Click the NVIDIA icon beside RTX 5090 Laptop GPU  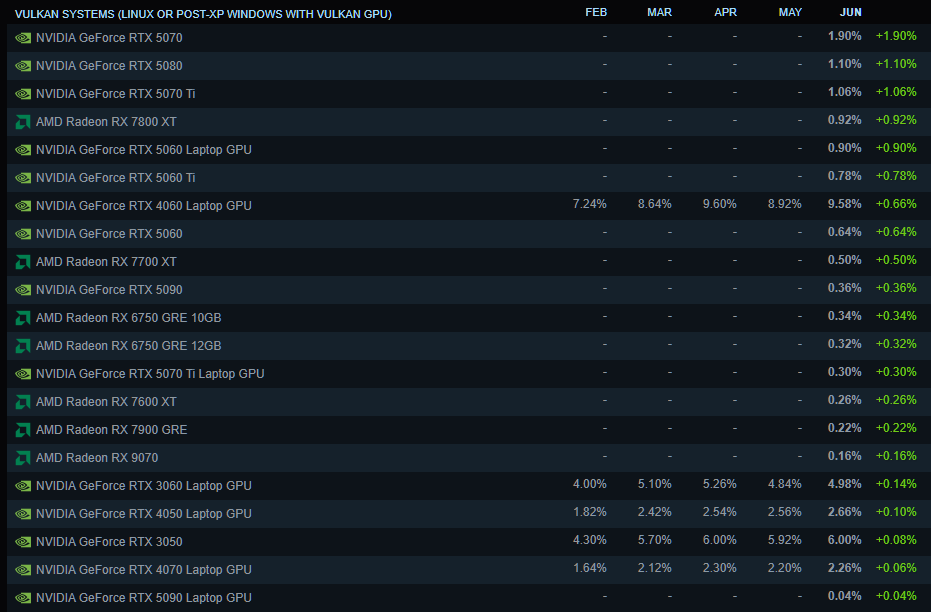[23, 598]
